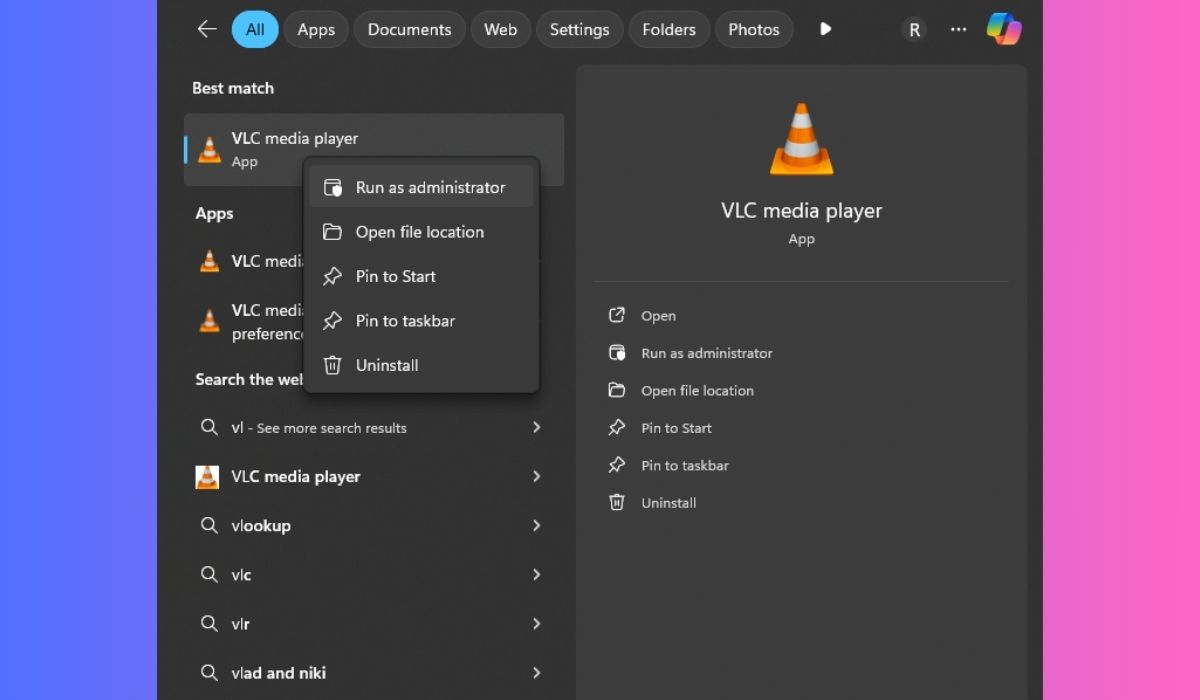
Task: Click the magnifier icon beside the vlc suggestion
Action: [x=210, y=574]
